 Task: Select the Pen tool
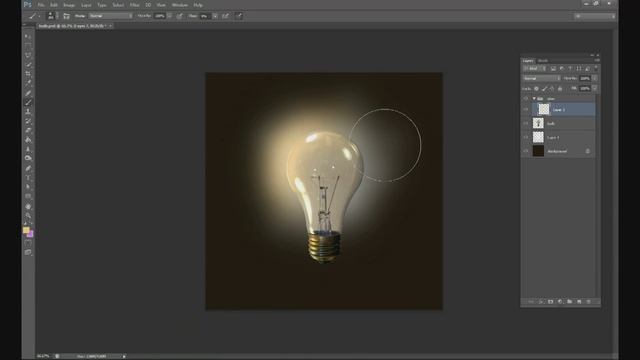pos(28,169)
